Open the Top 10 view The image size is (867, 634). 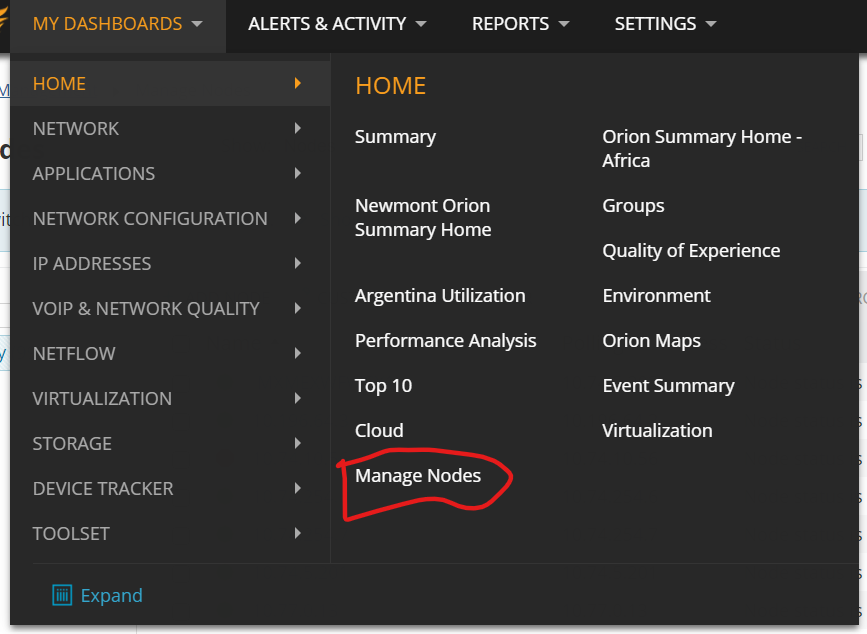pyautogui.click(x=383, y=386)
